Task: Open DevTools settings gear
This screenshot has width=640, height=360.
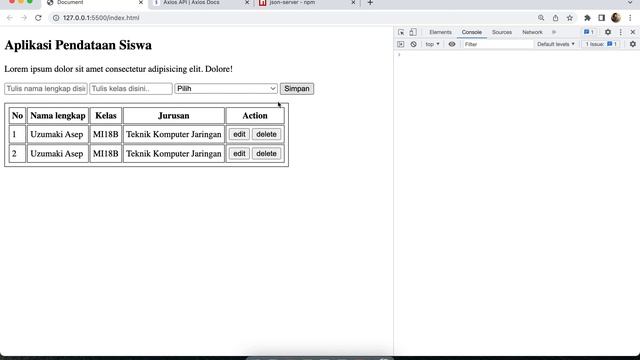Action: (x=608, y=32)
